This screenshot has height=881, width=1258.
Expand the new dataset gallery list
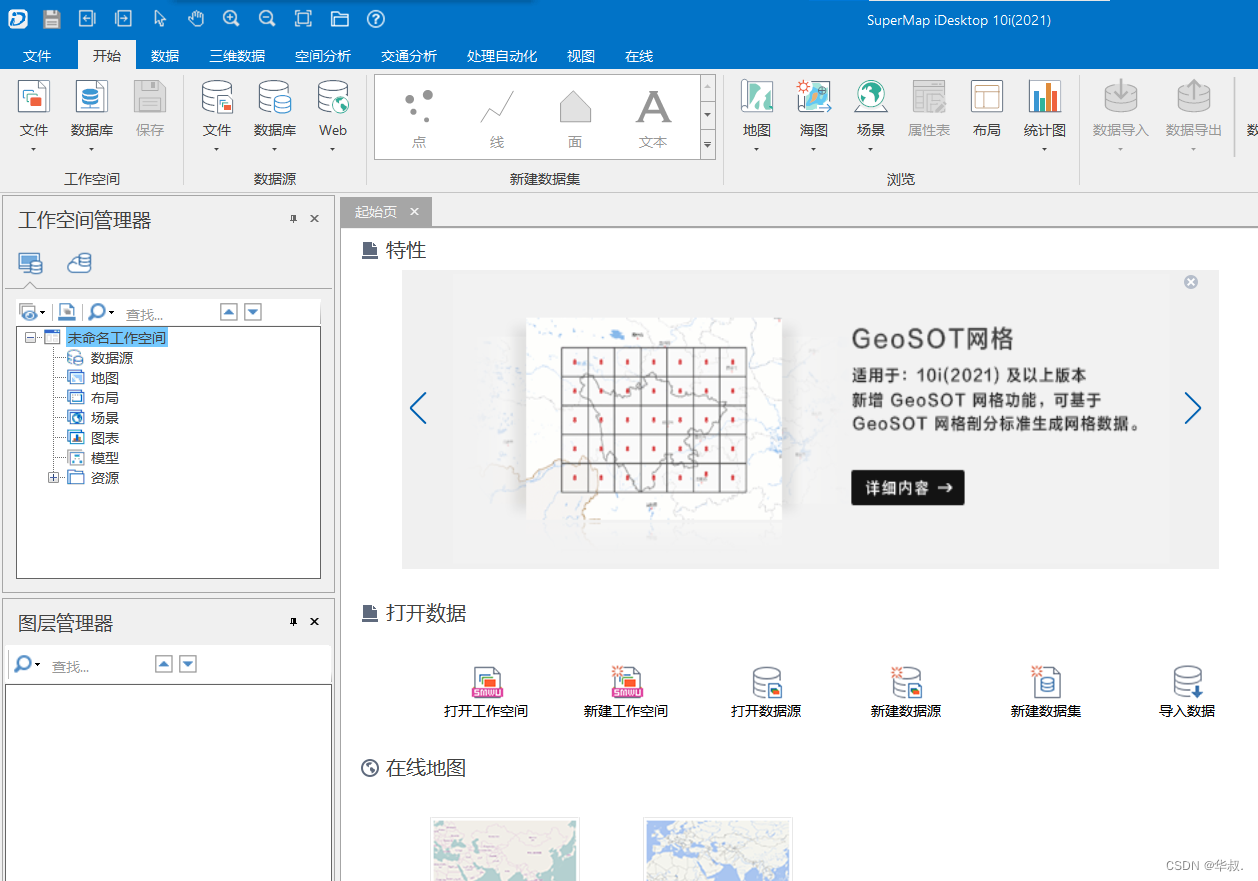708,145
